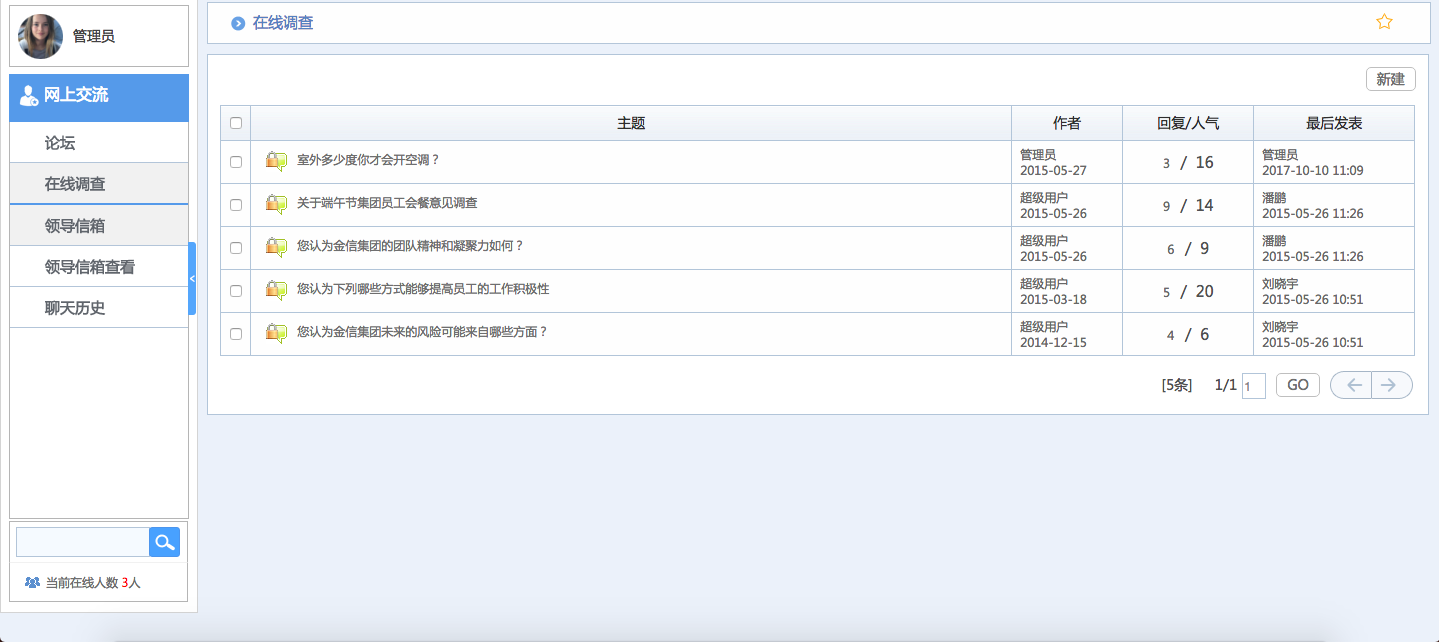Toggle the select-all checkbox in table header
Image resolution: width=1439 pixels, height=642 pixels.
coord(236,123)
